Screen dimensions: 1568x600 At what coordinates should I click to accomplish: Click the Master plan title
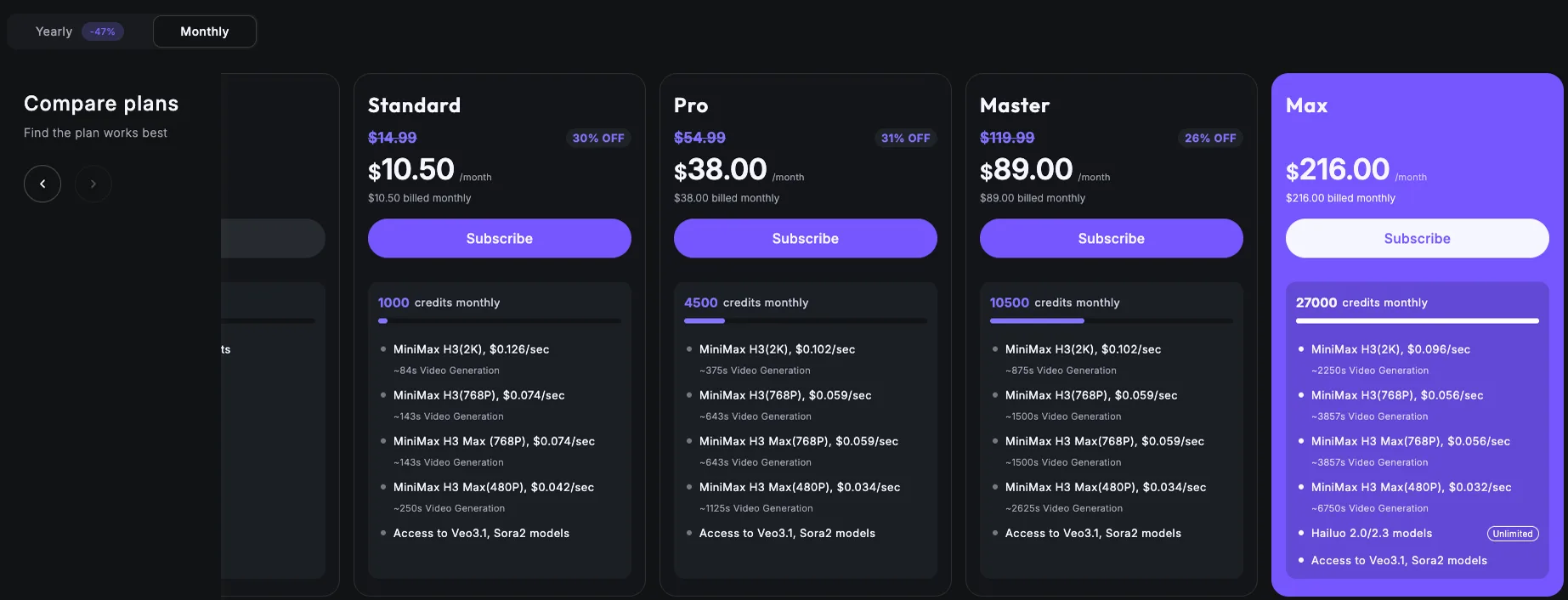pyautogui.click(x=1015, y=105)
